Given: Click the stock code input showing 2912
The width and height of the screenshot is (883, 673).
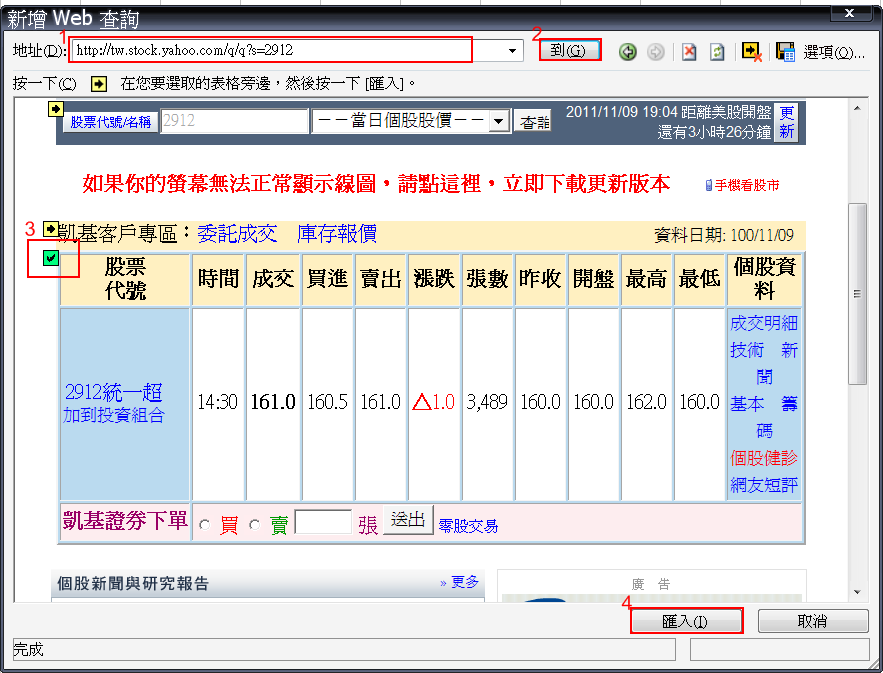Looking at the screenshot, I should click(x=234, y=121).
